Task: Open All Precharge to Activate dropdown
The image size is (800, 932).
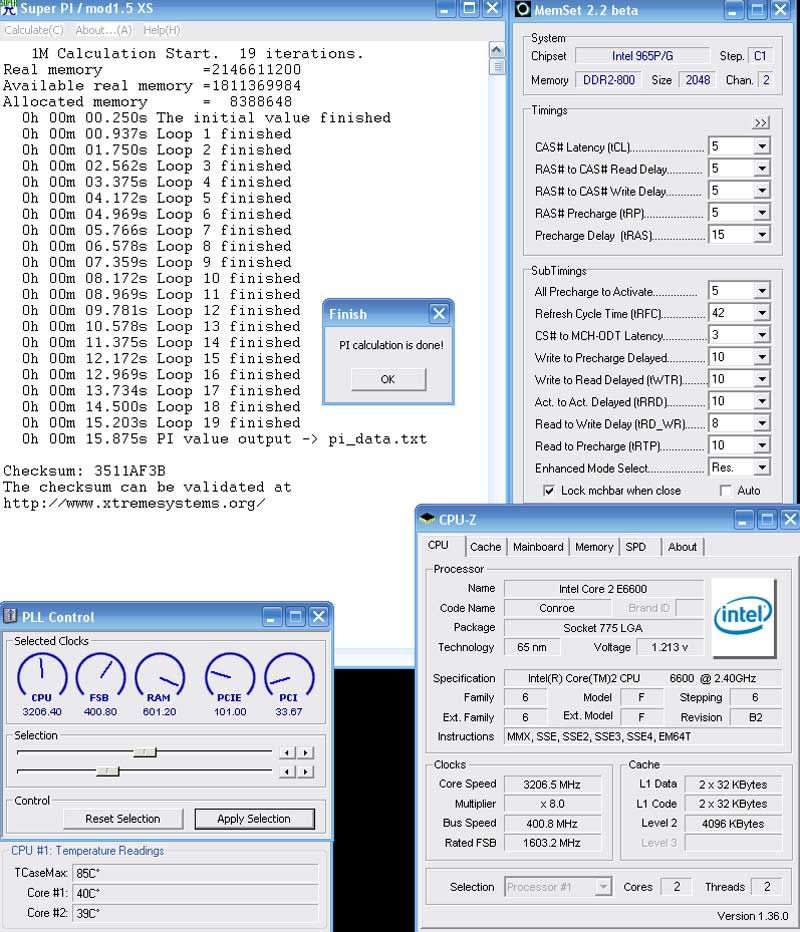Action: pos(762,291)
